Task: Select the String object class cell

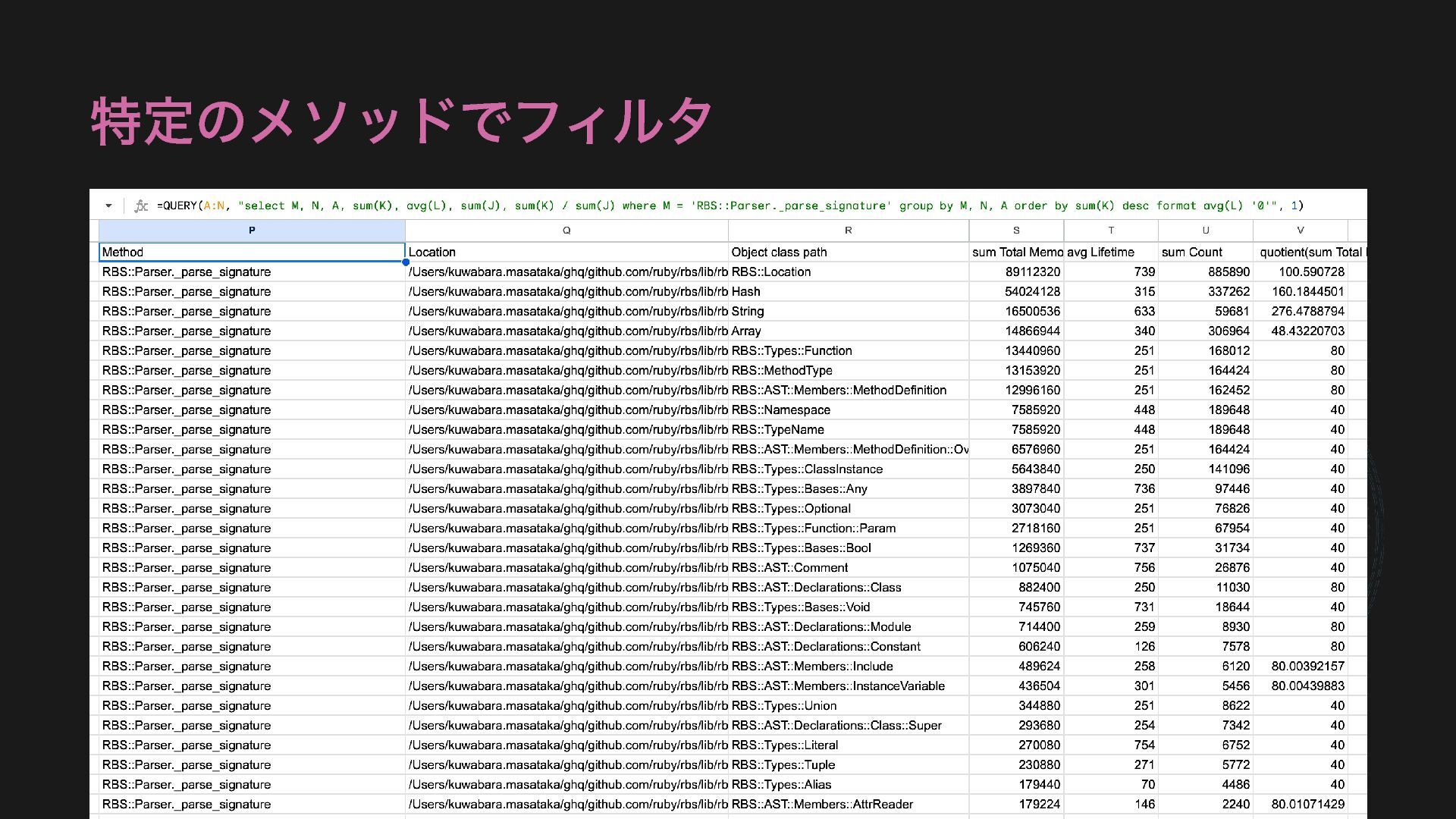Action: [x=848, y=312]
